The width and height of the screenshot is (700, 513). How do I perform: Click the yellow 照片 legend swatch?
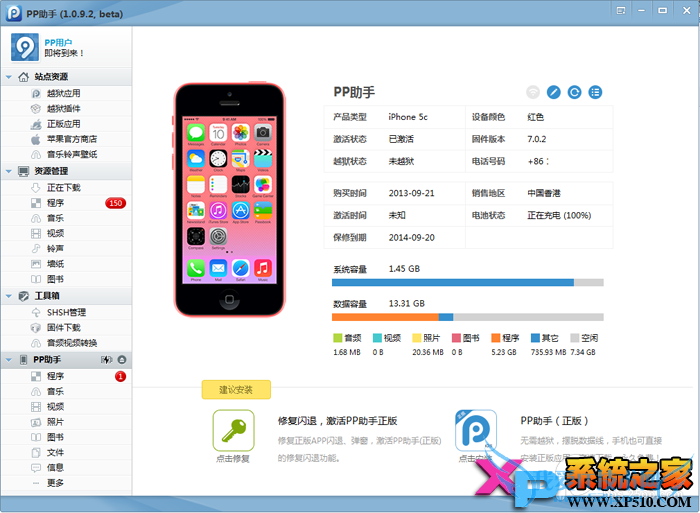pos(417,338)
